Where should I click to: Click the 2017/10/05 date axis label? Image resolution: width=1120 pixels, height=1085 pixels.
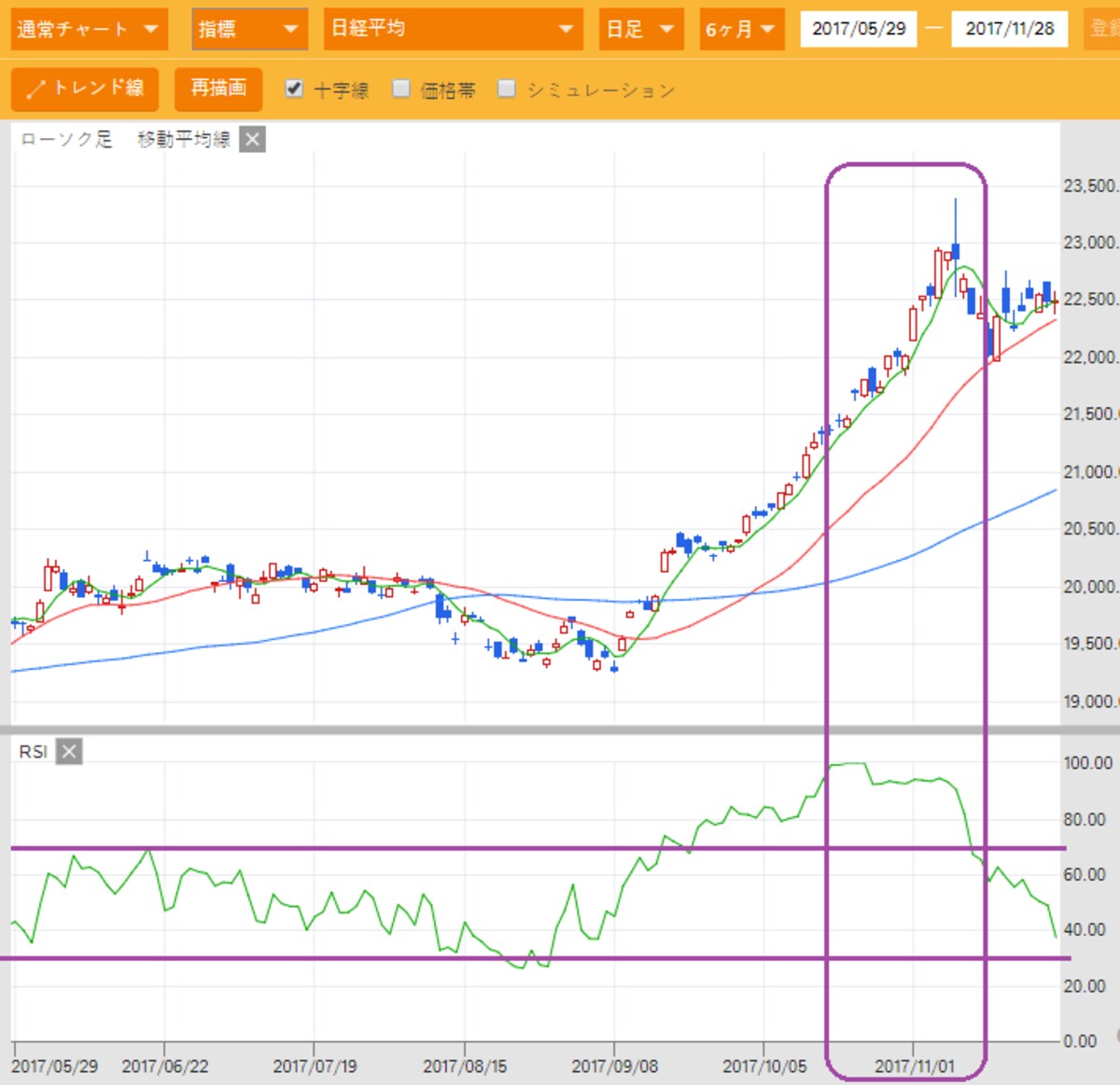tap(764, 1066)
